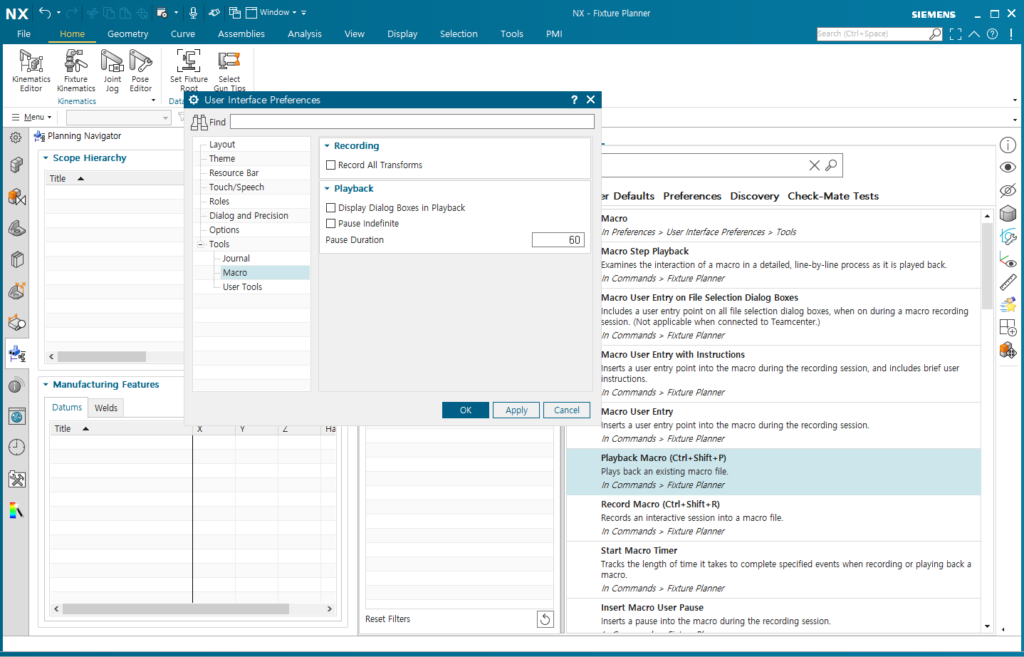Expand the Kinematics group dropdown arrow
Image resolution: width=1024 pixels, height=657 pixels.
pos(153,101)
